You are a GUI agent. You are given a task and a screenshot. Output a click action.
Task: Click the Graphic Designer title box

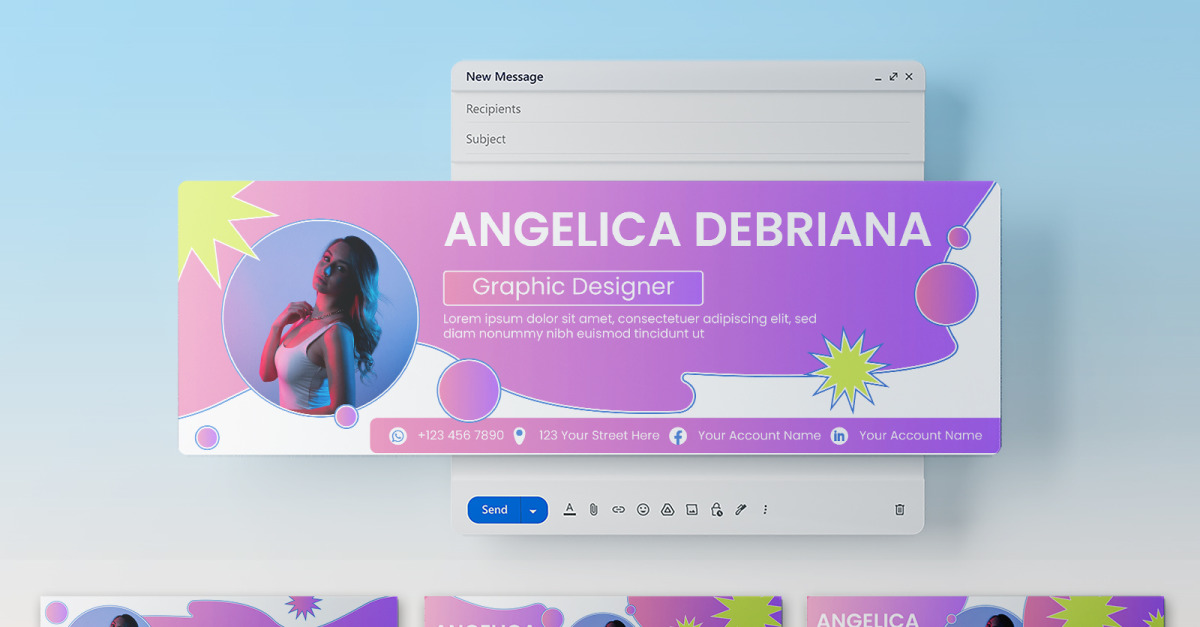tap(573, 287)
